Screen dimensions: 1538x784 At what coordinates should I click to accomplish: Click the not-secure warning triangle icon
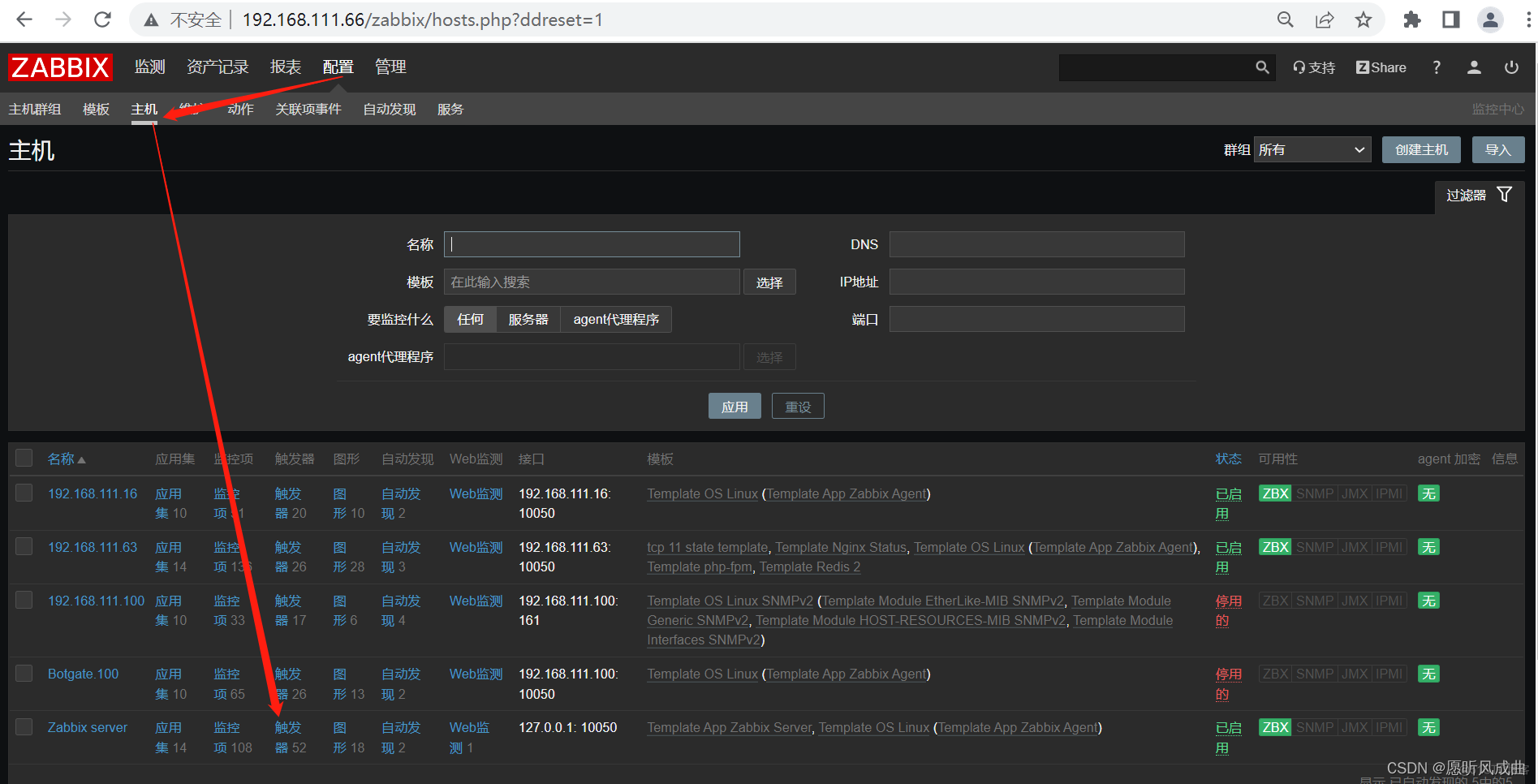[151, 20]
